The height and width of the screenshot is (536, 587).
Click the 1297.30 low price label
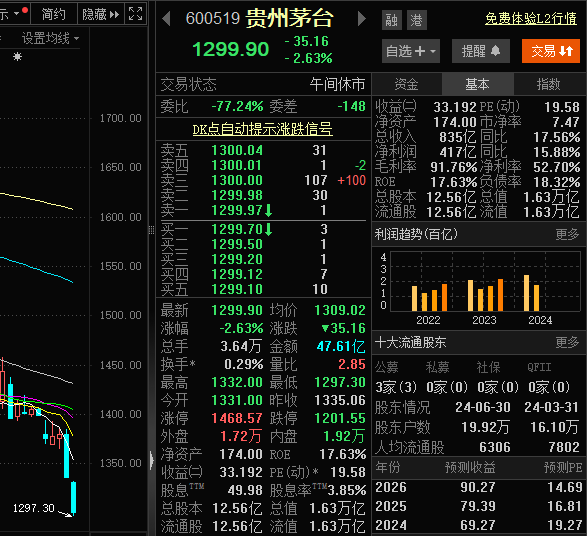34,508
